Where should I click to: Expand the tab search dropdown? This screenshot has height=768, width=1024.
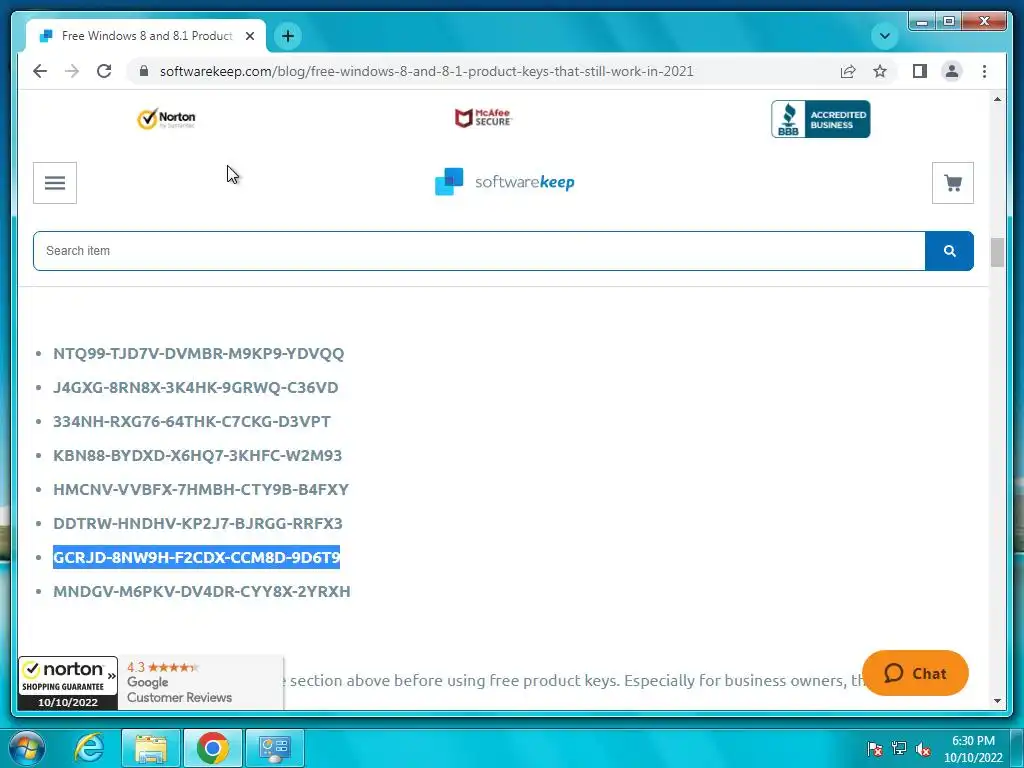point(885,36)
